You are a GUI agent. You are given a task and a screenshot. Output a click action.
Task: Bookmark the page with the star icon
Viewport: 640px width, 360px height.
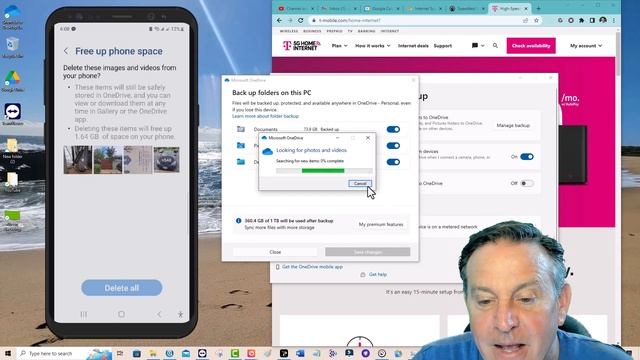536,20
